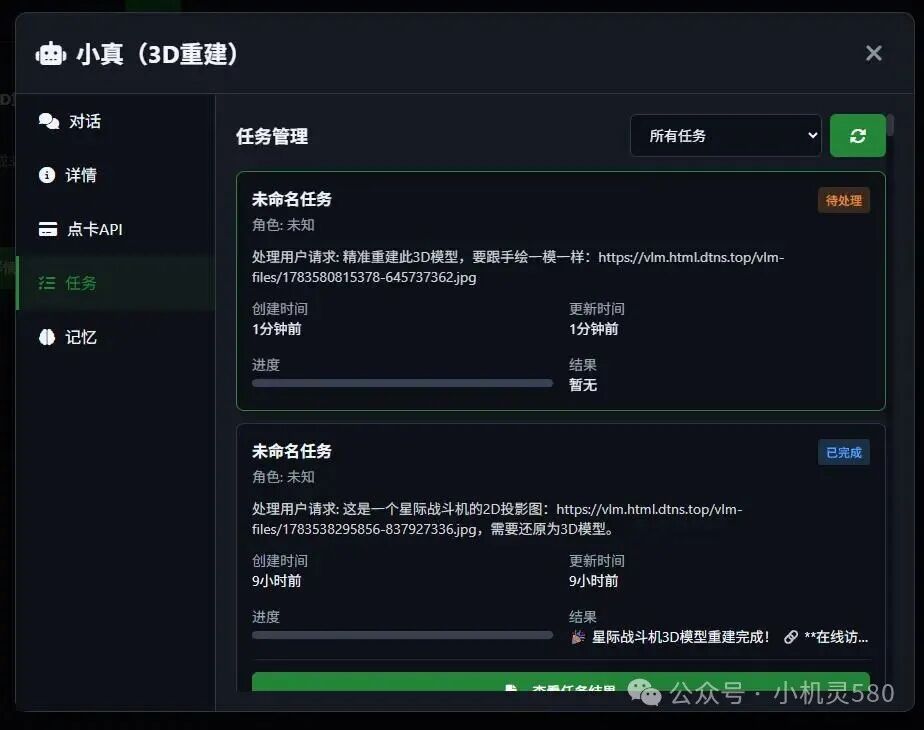
Task: Expand the 所有任务 filter dropdown
Action: coord(726,136)
